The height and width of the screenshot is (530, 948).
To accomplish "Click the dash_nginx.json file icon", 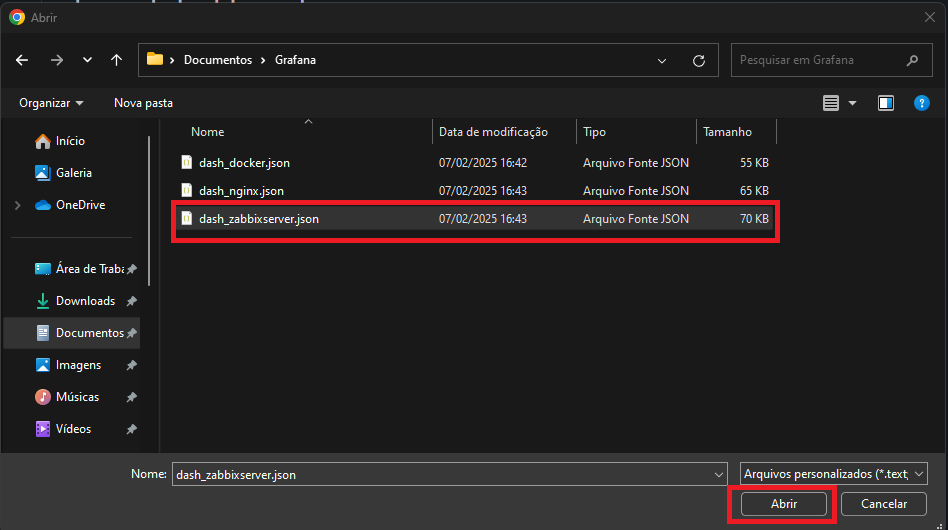I will (x=187, y=190).
